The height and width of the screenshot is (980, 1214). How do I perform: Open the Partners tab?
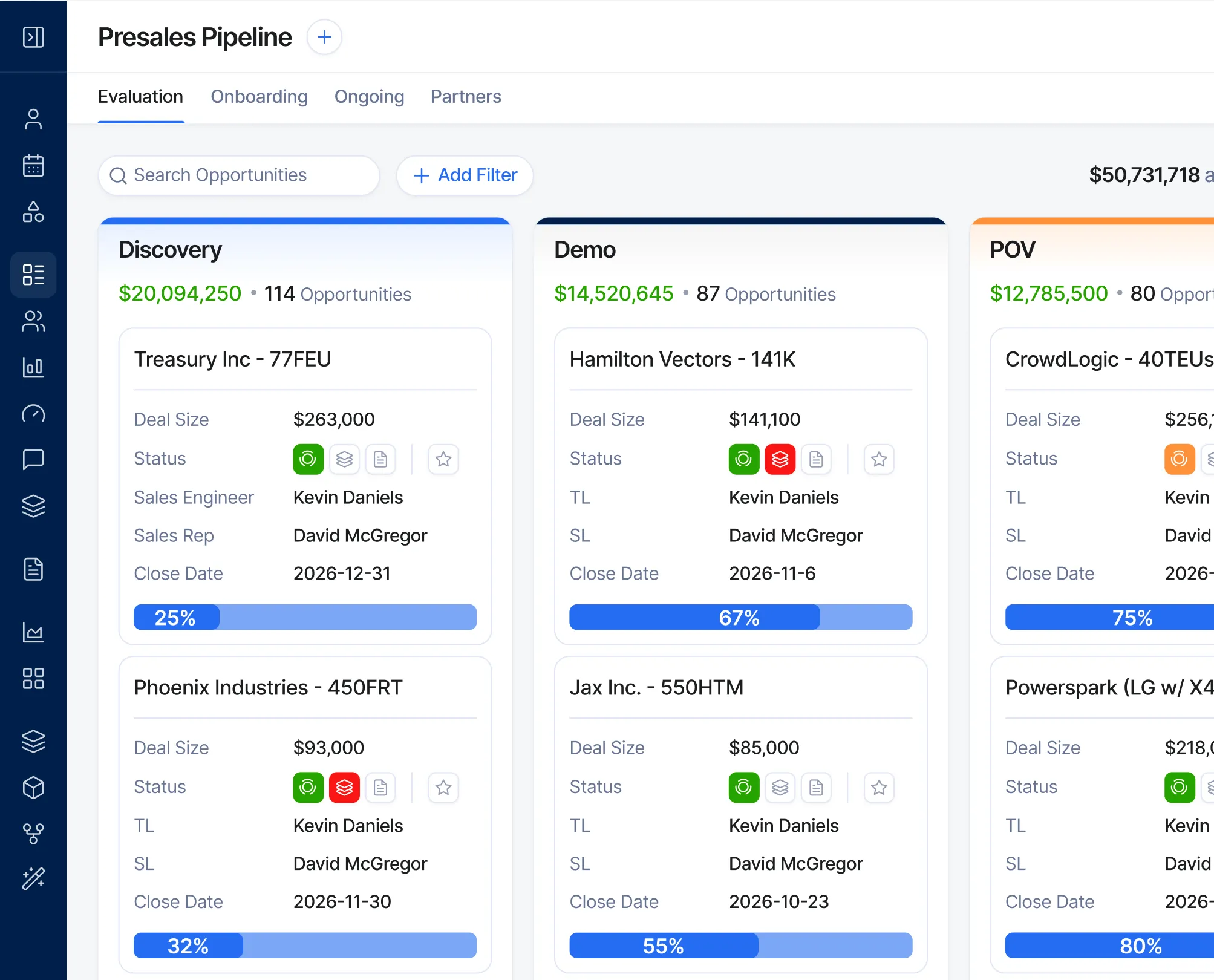(466, 97)
